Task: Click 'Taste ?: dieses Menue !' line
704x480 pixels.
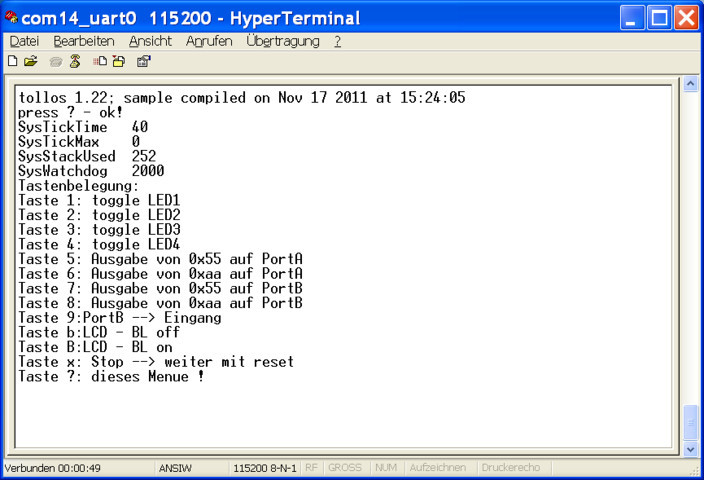Action: 111,376
